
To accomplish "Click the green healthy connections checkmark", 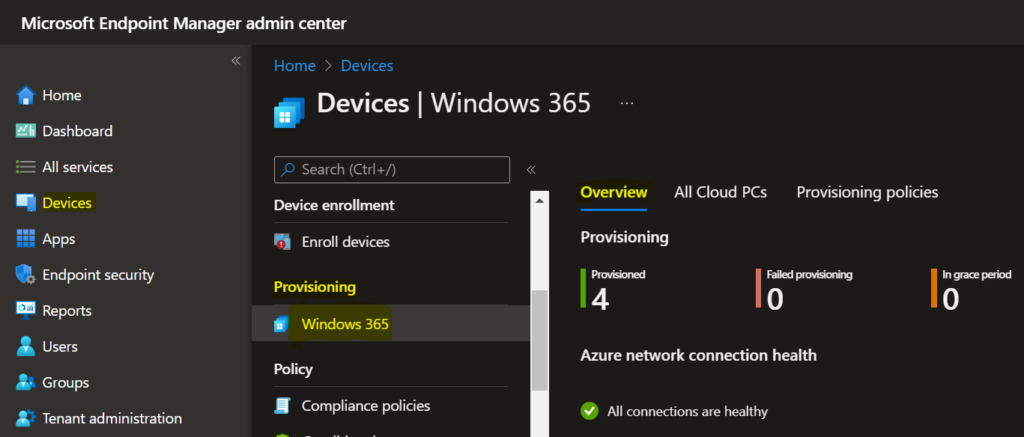I will coord(589,411).
